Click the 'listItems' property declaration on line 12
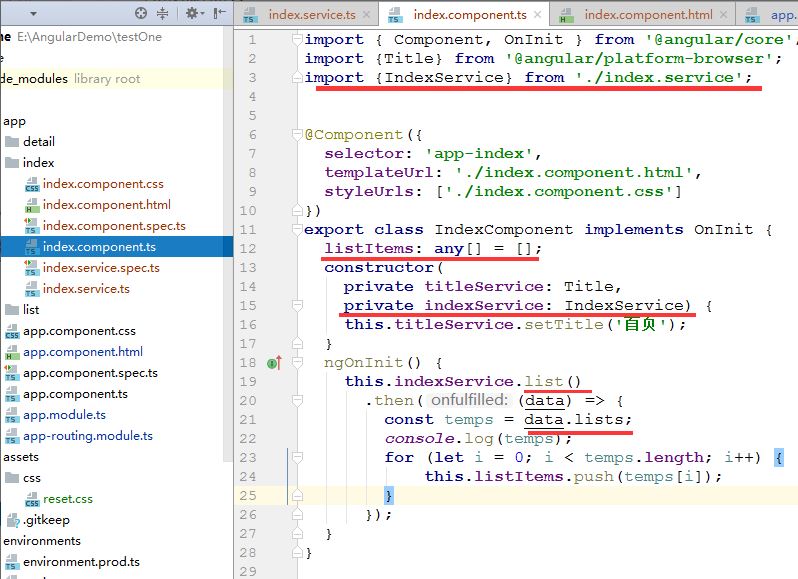 pyautogui.click(x=369, y=248)
